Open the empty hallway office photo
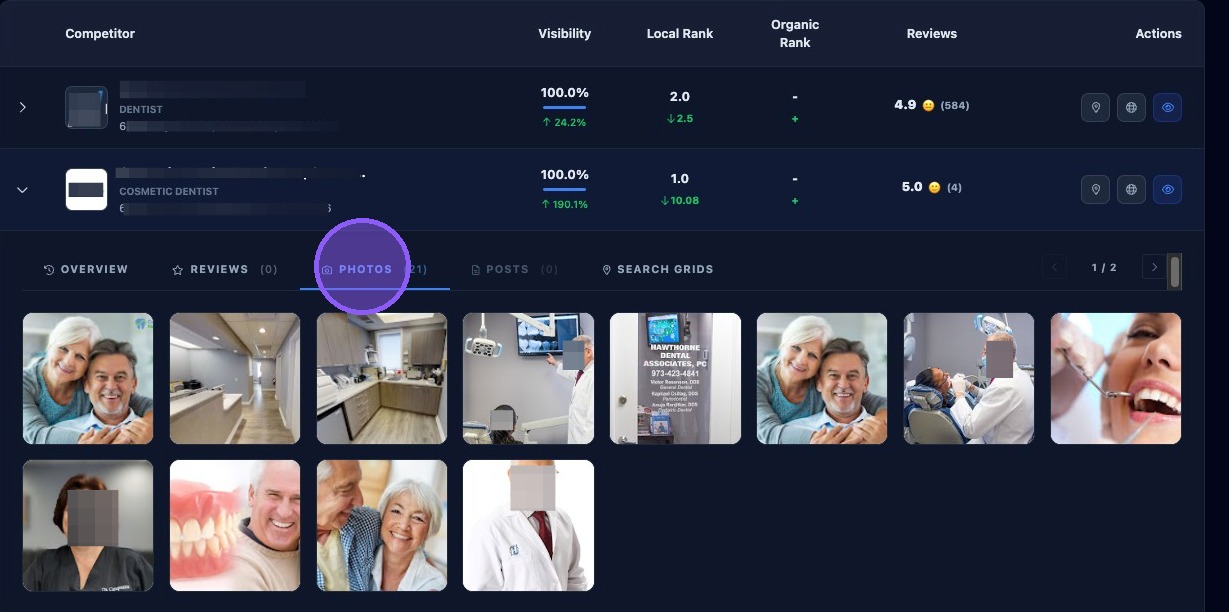Image resolution: width=1229 pixels, height=612 pixels. pos(235,378)
